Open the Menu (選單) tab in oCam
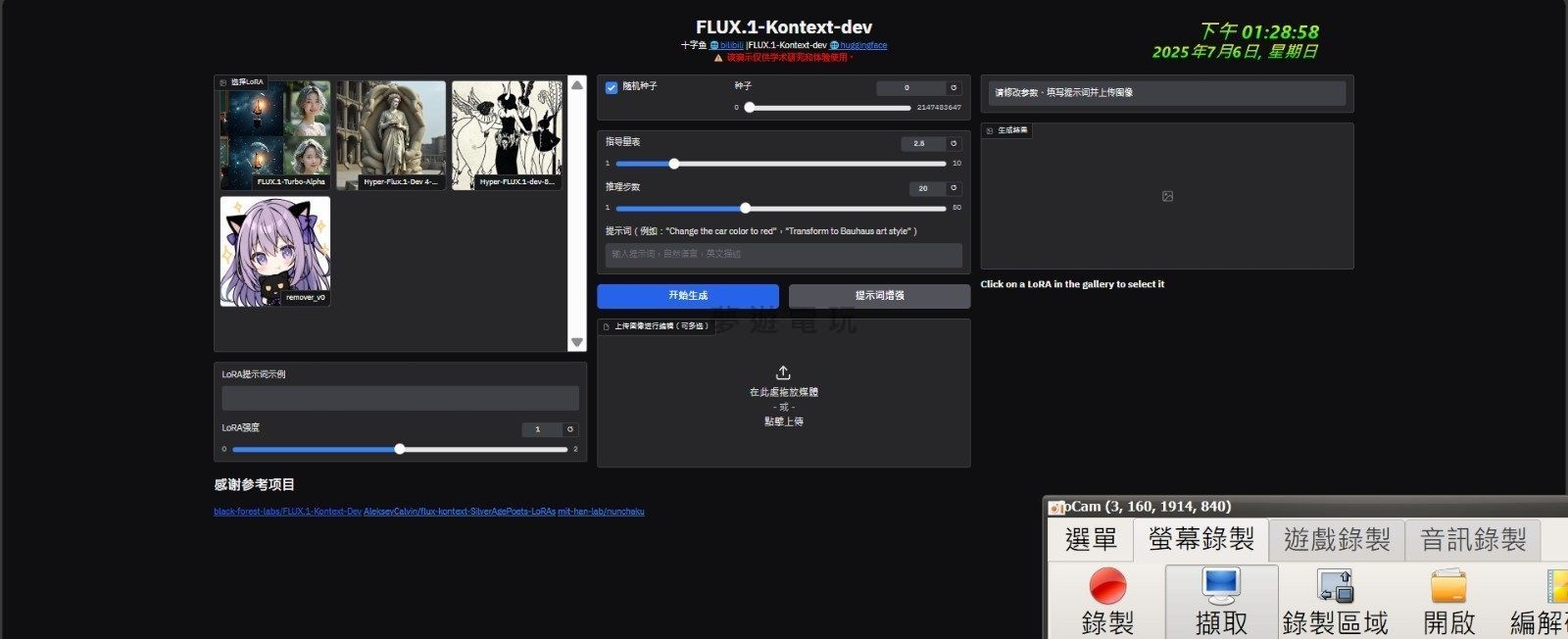Screen dimensions: 1568x639 coord(1091,539)
